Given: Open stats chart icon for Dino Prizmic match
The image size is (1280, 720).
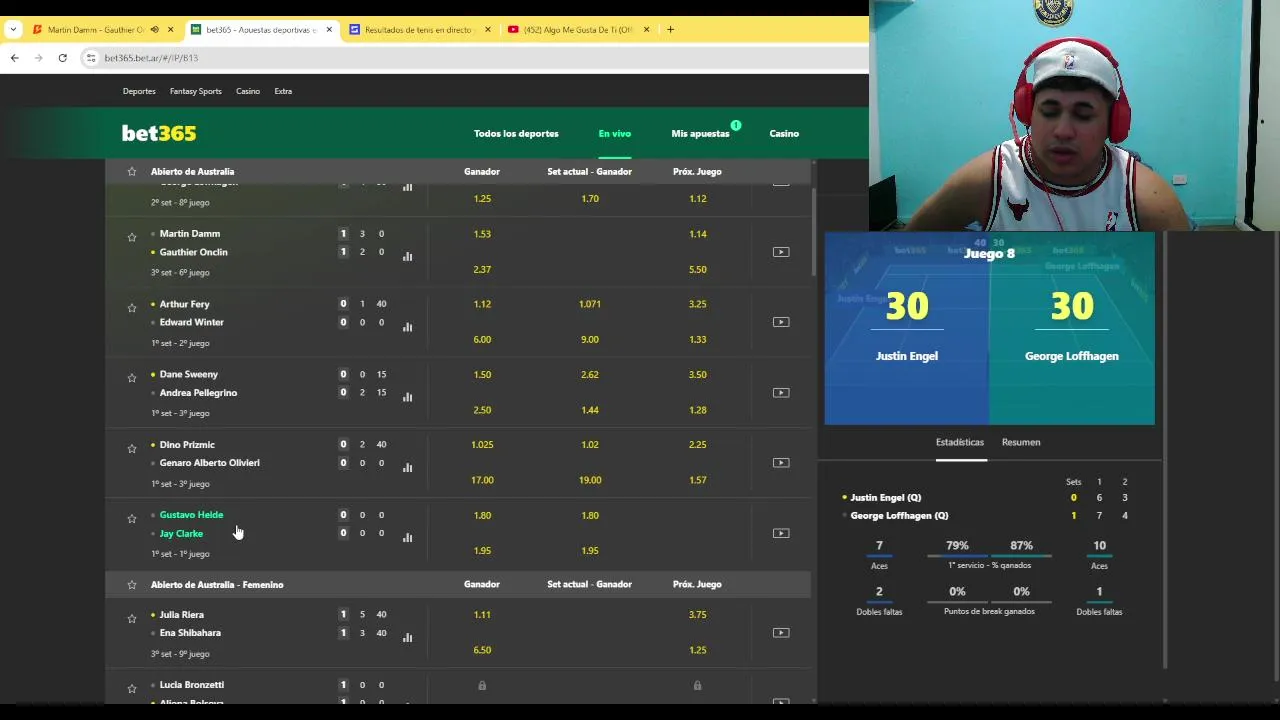Looking at the screenshot, I should [x=407, y=466].
